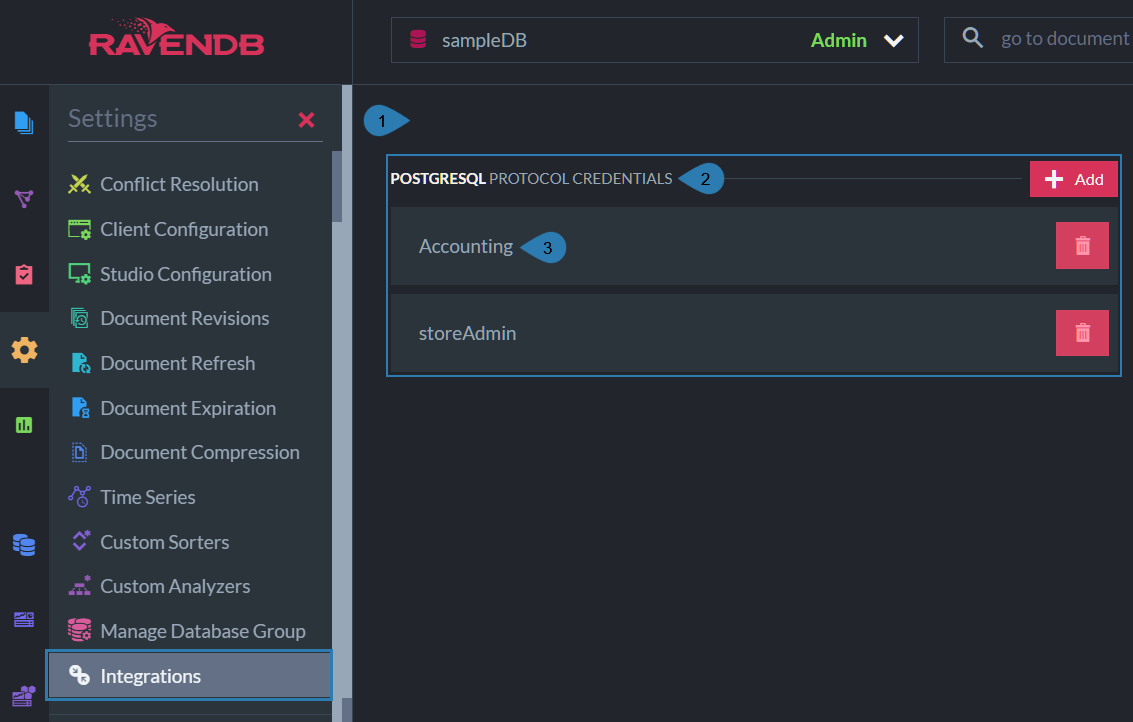Select the Integrations menu item
The height and width of the screenshot is (722, 1133).
(x=189, y=676)
